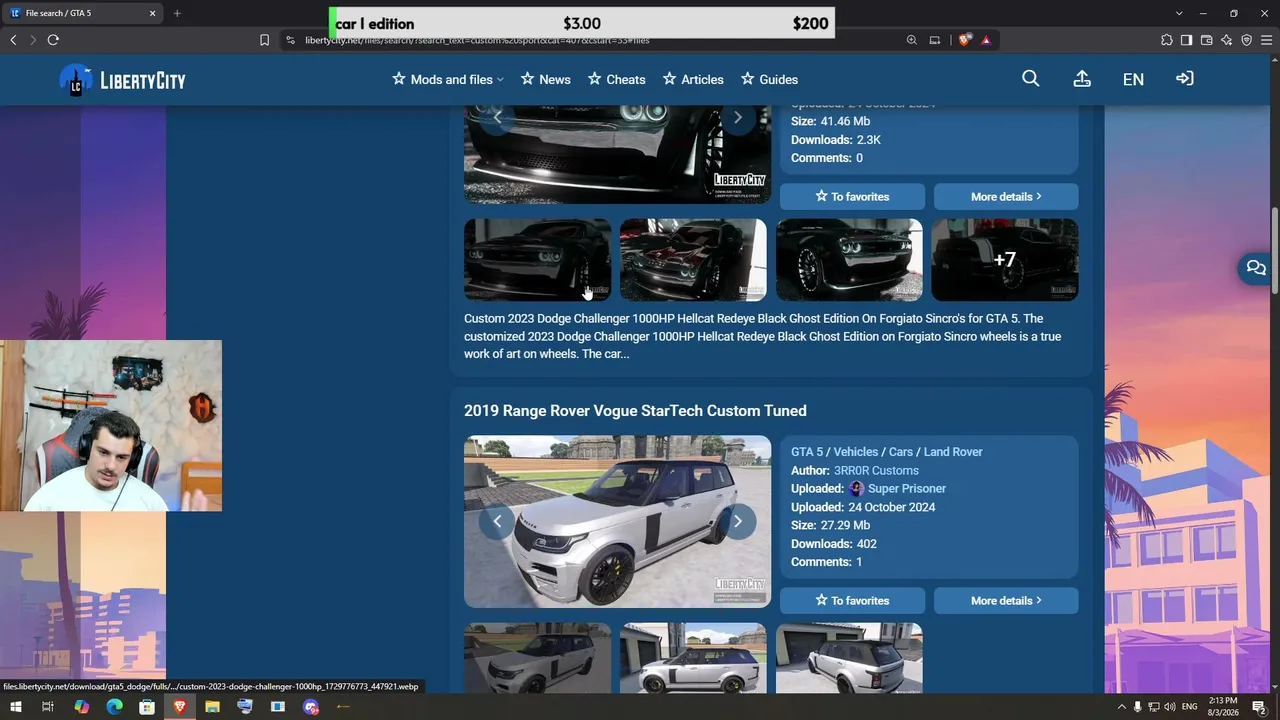This screenshot has width=1280, height=720.
Task: Open the first Dodge Challenger thumbnail
Action: pyautogui.click(x=537, y=260)
